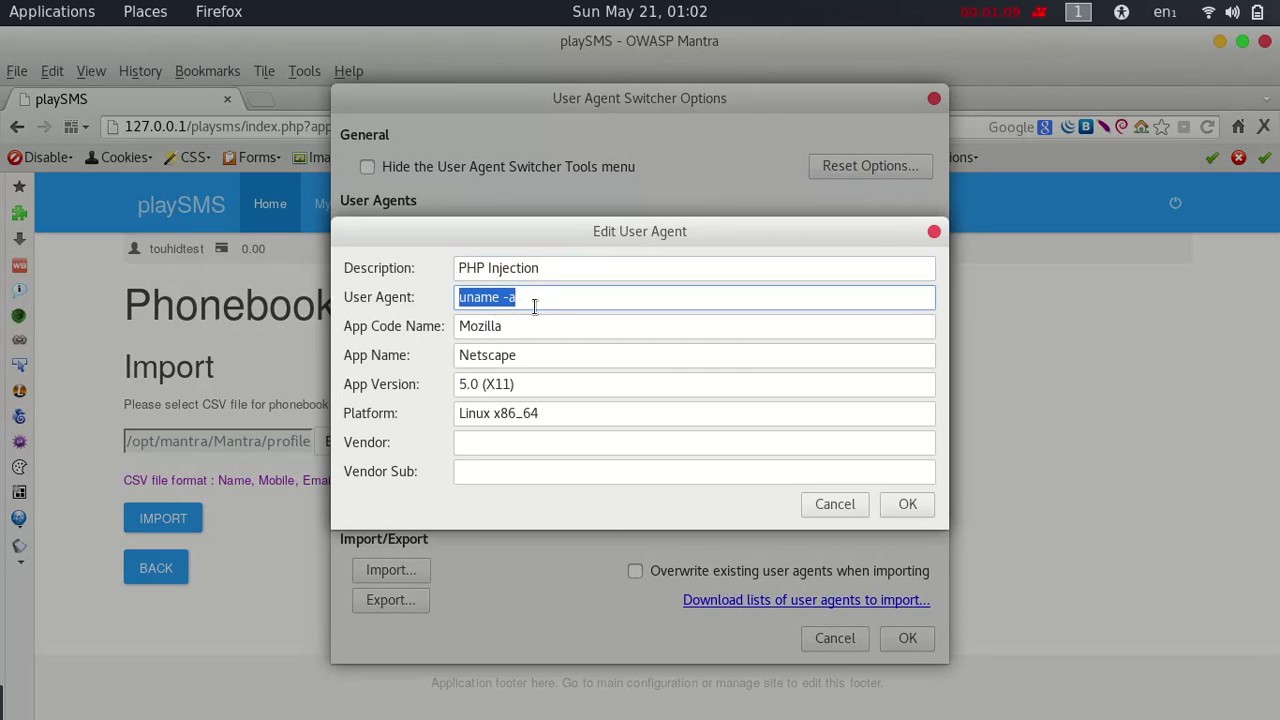This screenshot has height=720, width=1280.
Task: Click the blue B Bootstrap icon in toolbar
Action: 1086,127
